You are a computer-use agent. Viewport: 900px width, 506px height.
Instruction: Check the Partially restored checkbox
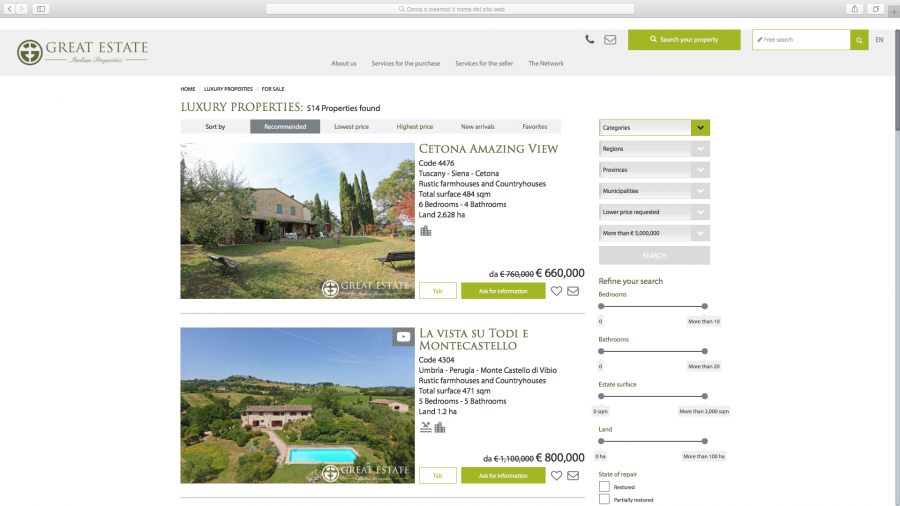(x=604, y=499)
